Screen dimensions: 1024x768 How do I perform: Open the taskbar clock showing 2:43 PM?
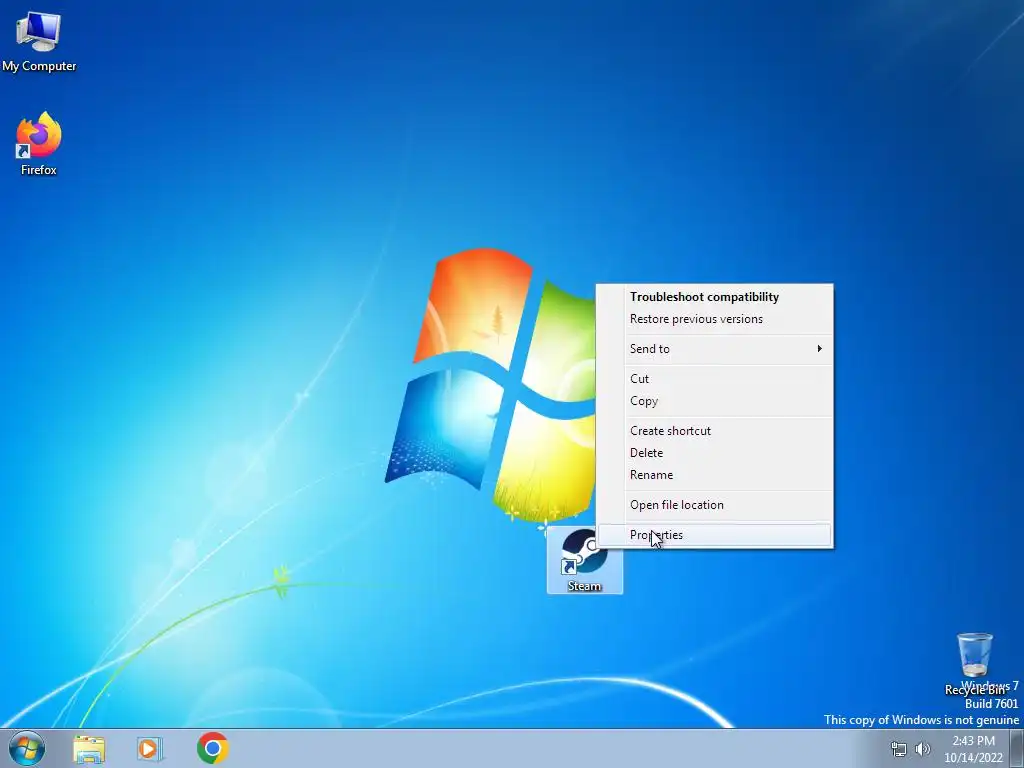pos(973,749)
